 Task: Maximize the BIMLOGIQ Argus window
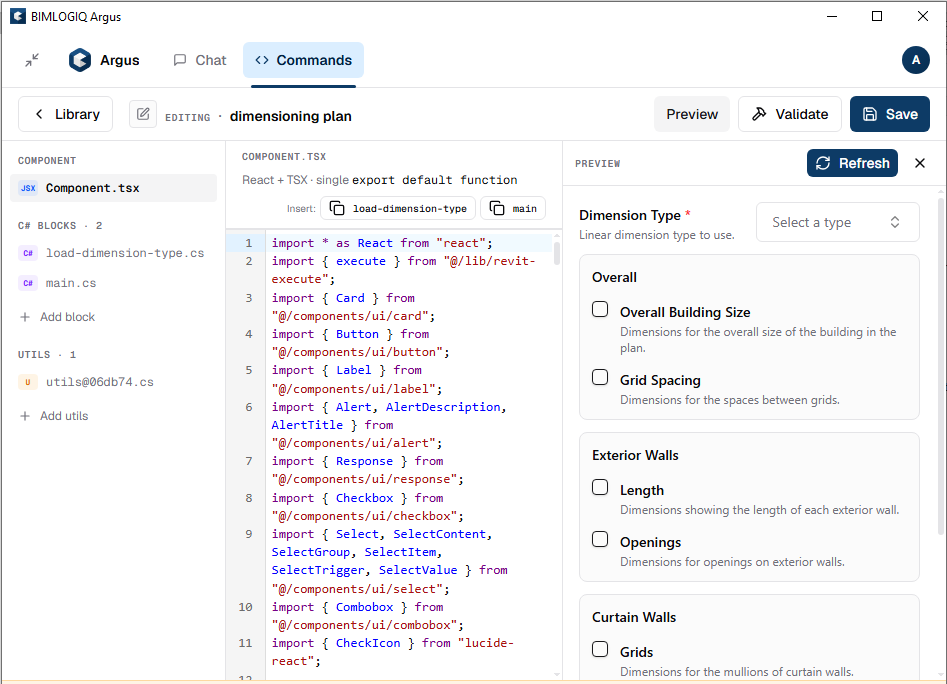coord(877,16)
